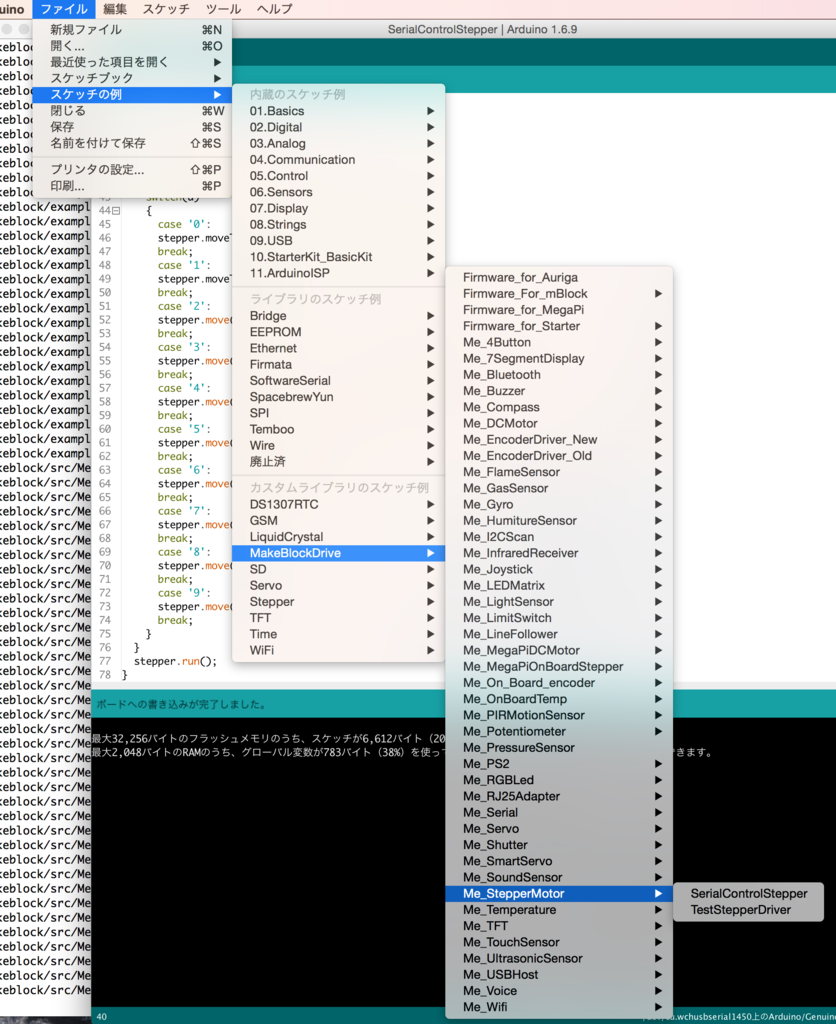Choose 保存 menu entry

point(132,127)
